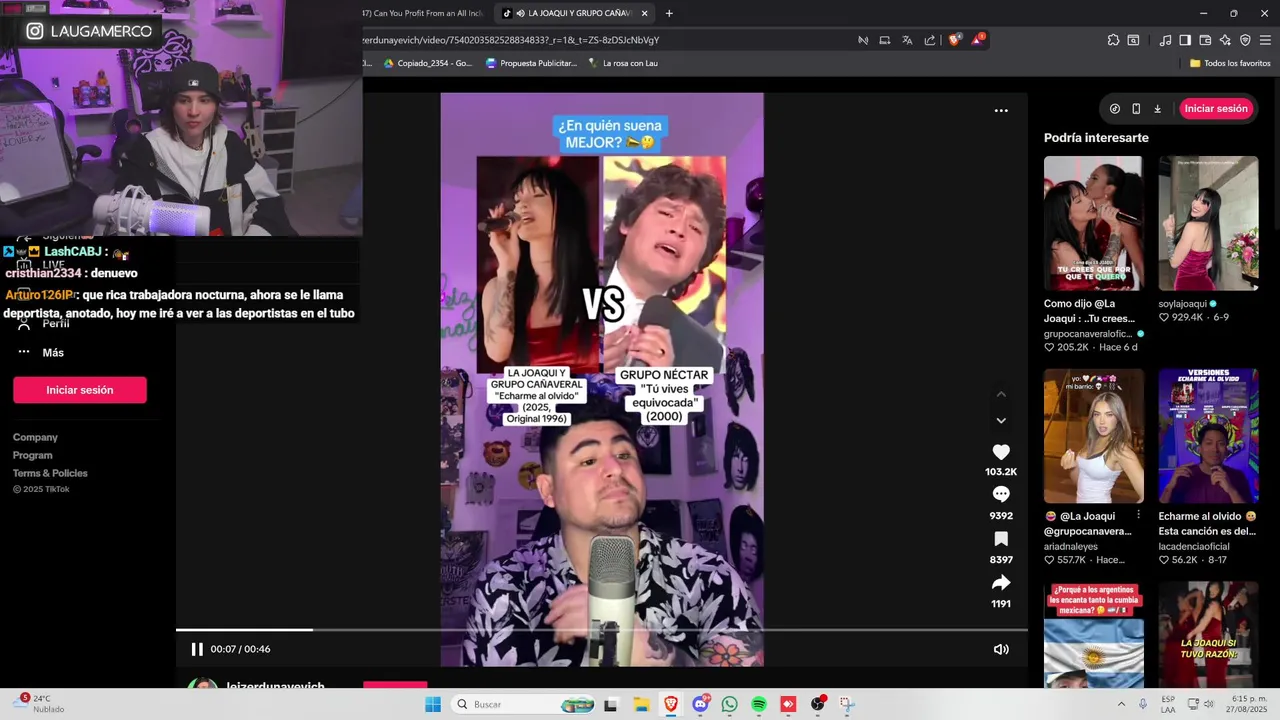This screenshot has width=1280, height=720.
Task: Open the Propuesta Publicitar bookmark
Action: pyautogui.click(x=532, y=63)
